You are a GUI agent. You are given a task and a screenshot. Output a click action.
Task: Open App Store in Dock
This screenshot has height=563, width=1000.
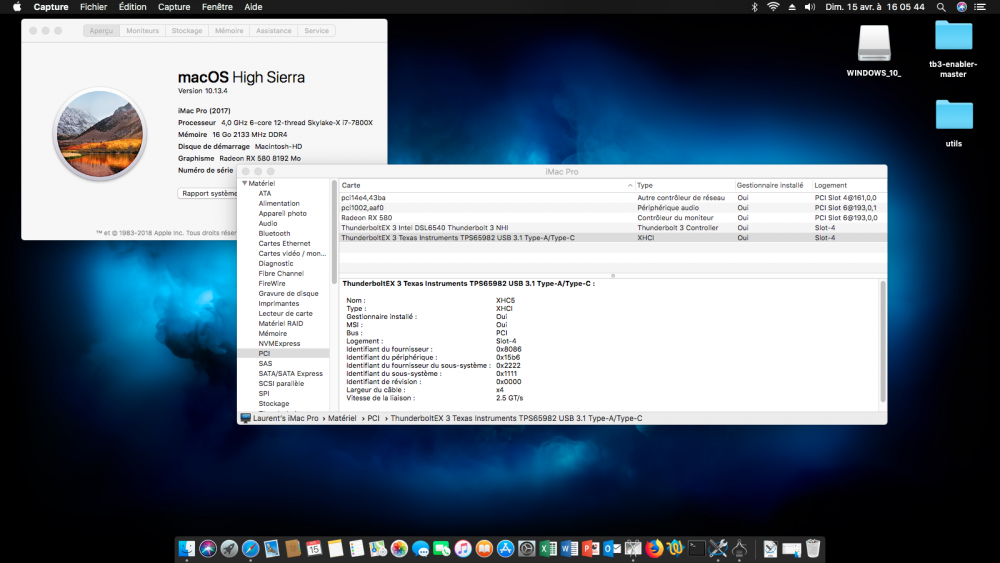point(505,548)
